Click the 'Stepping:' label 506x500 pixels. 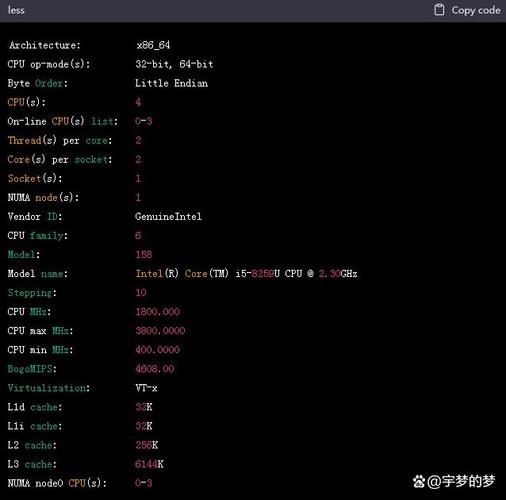click(32, 293)
